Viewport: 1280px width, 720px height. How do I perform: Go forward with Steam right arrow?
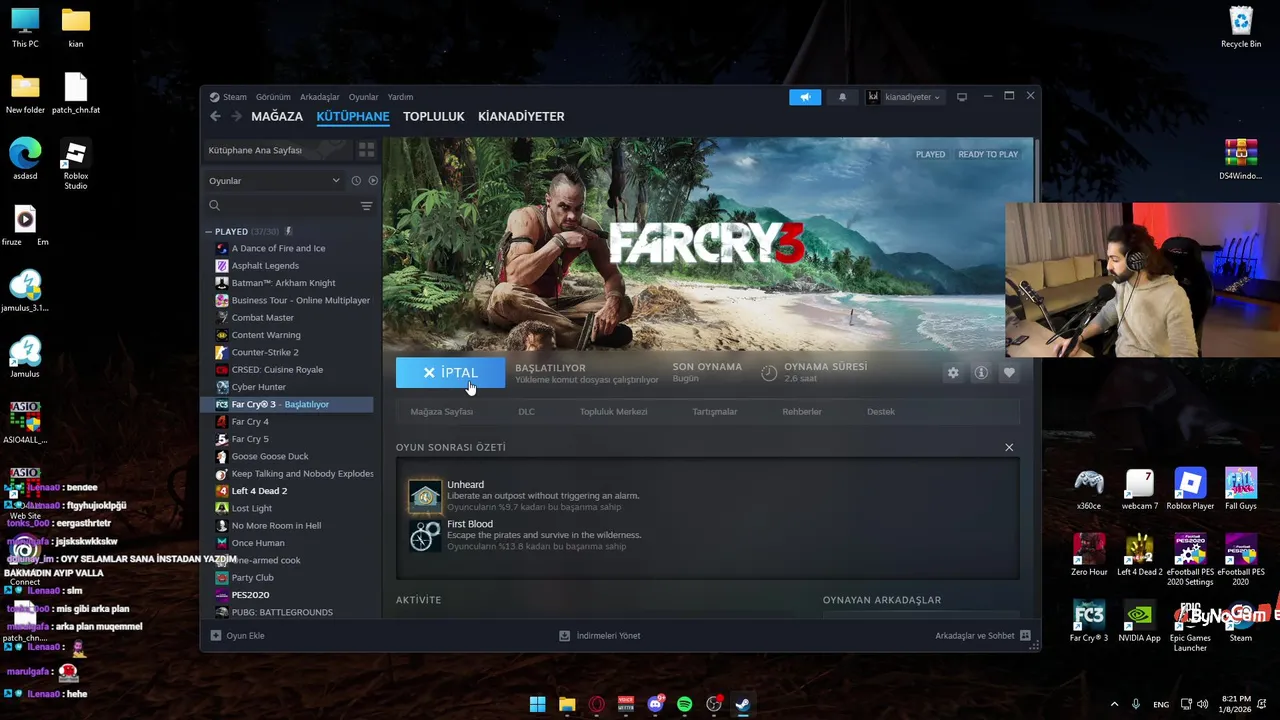tap(236, 116)
